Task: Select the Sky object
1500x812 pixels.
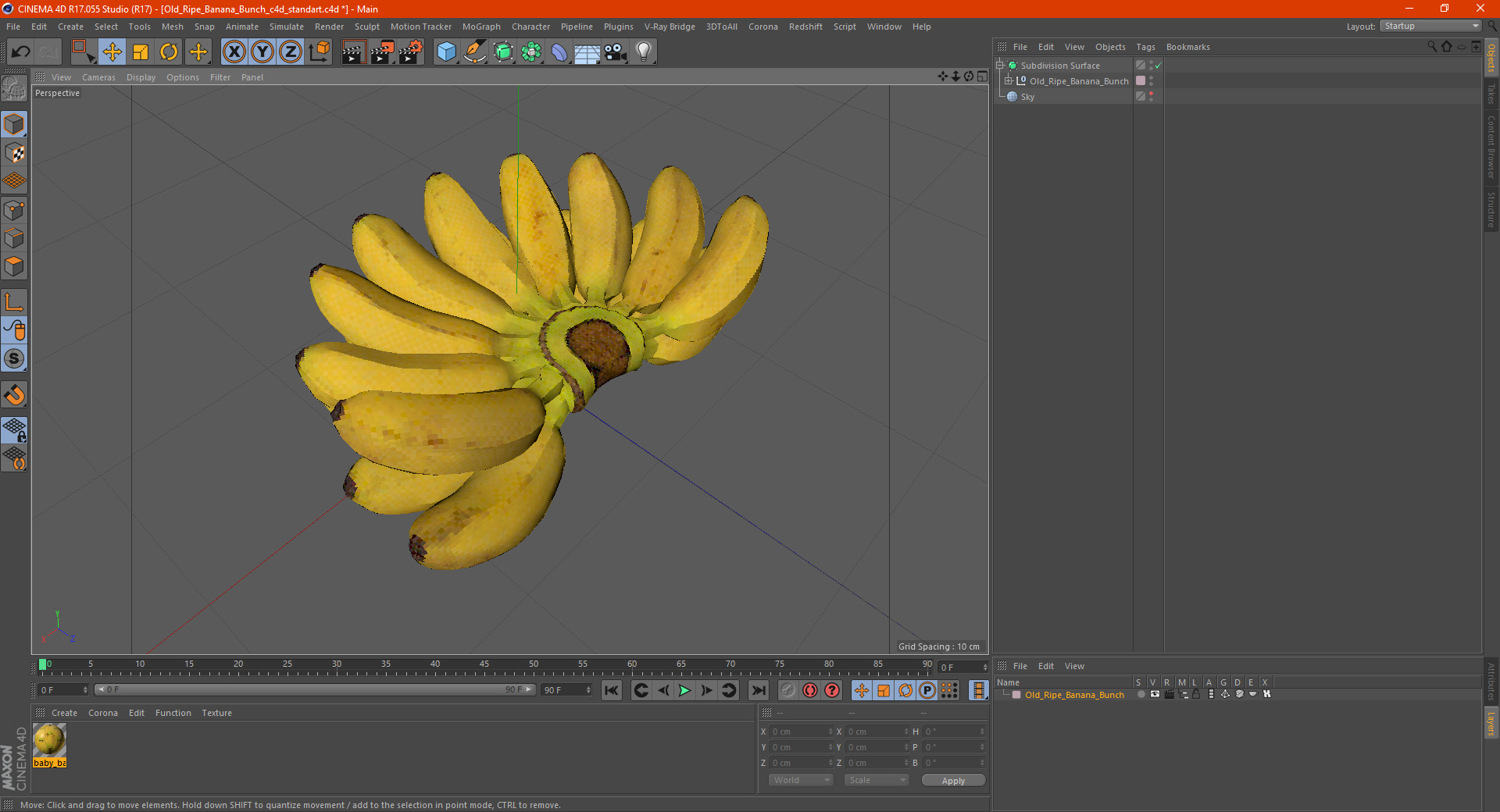Action: pos(1027,97)
